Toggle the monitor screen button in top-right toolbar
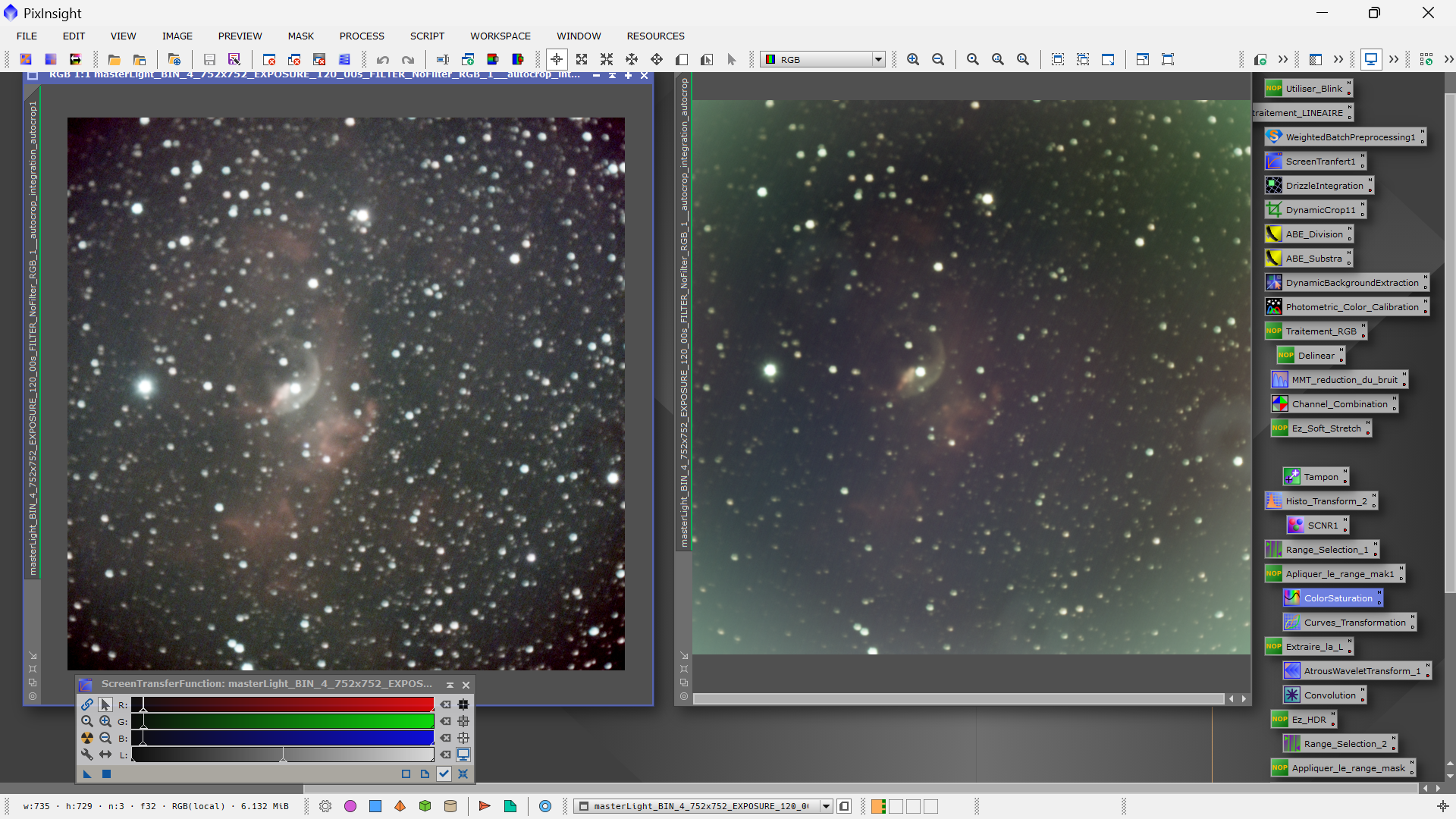Image resolution: width=1456 pixels, height=819 pixels. coord(1371,59)
